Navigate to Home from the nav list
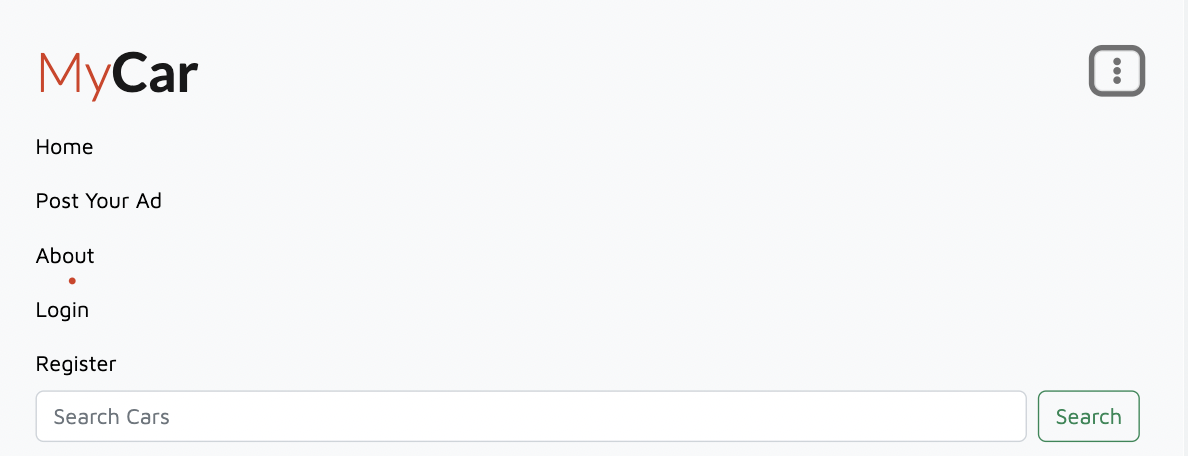1188x456 pixels. click(64, 147)
